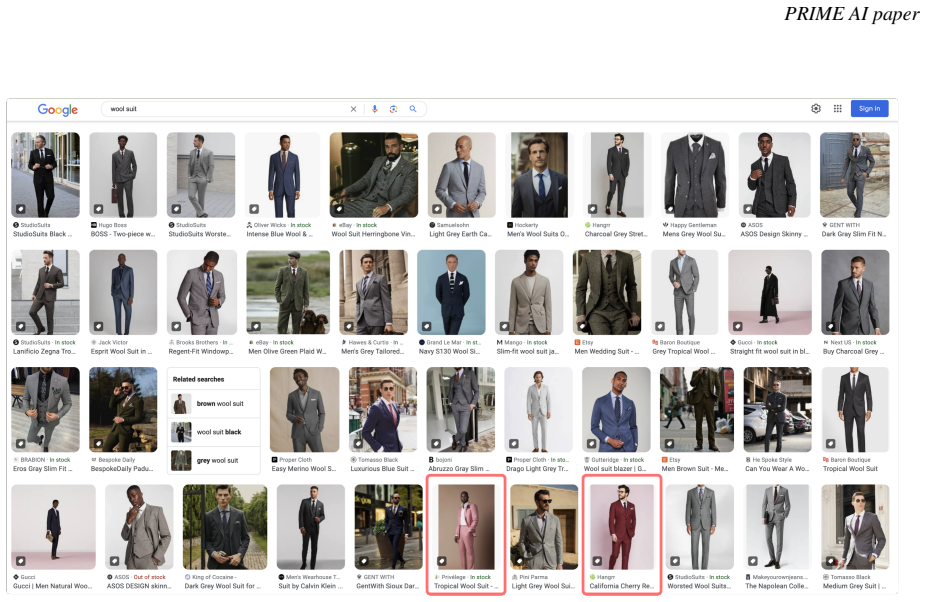Open Tomasso Black Luxurious Blue Suit image
926x602 pixels.
pos(383,410)
